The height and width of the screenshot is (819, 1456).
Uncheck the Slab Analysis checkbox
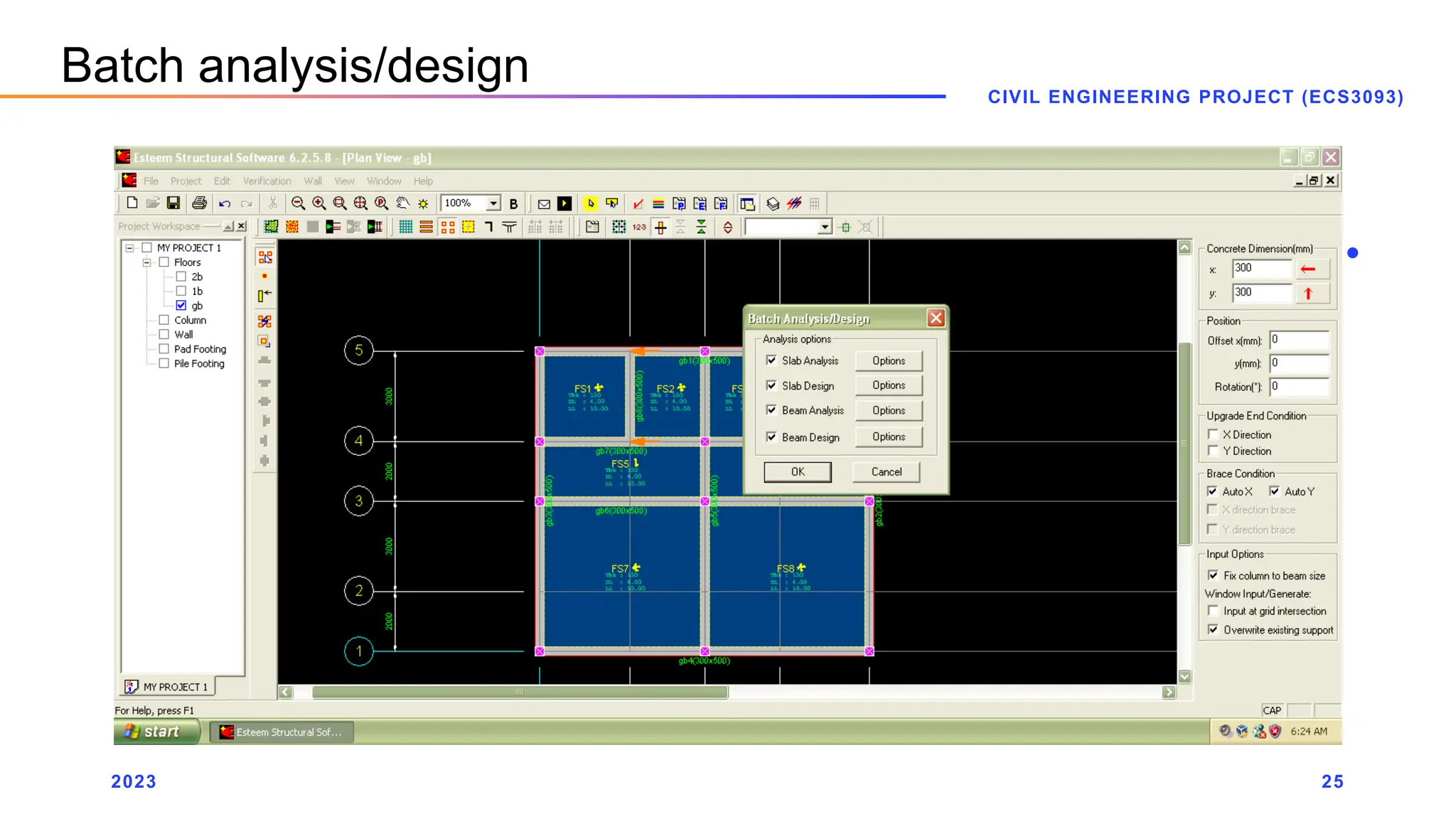771,360
